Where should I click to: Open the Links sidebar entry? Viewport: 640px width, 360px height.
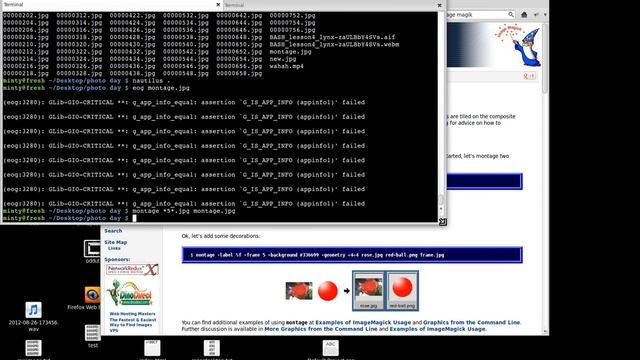point(114,248)
